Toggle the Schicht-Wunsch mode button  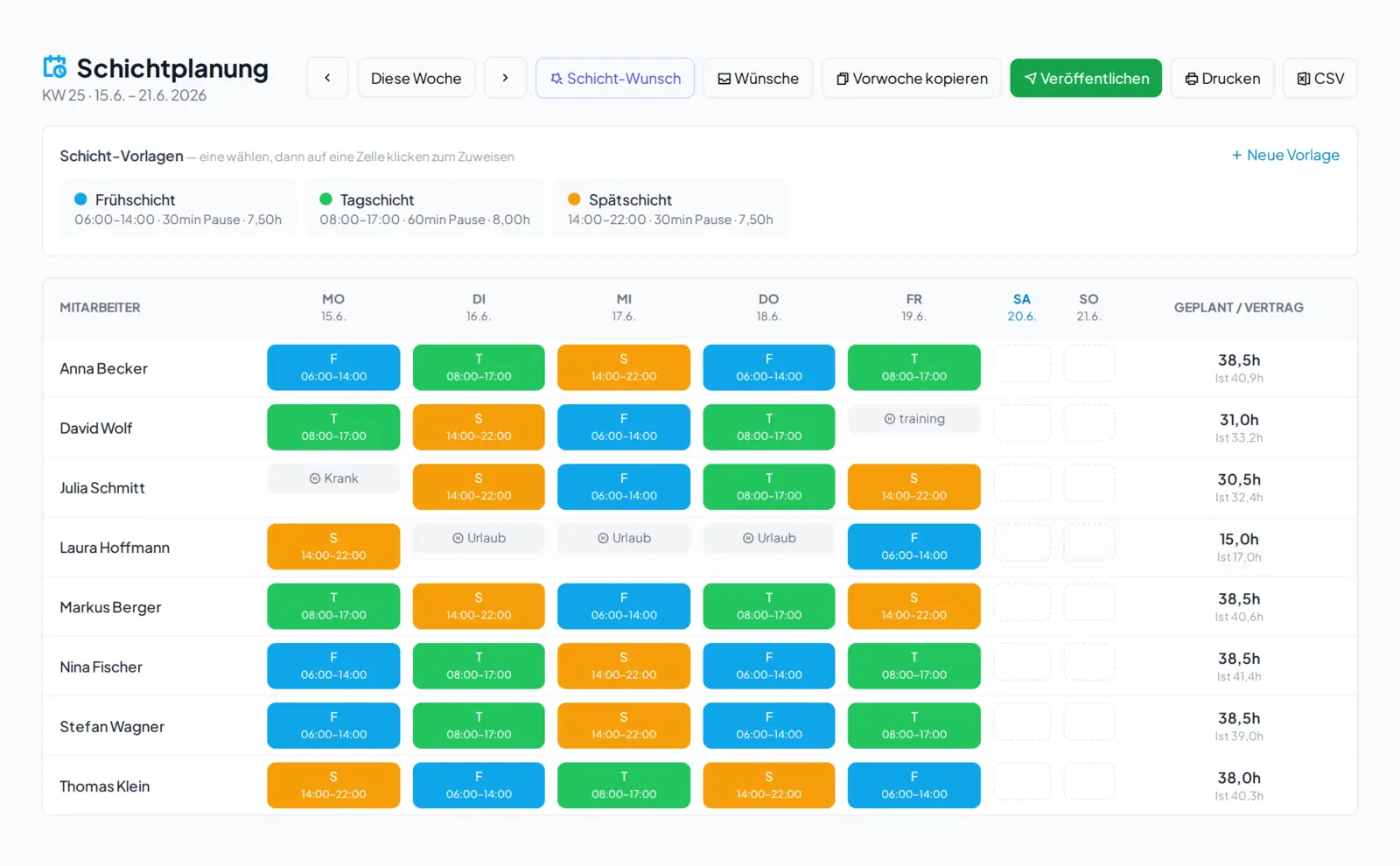(x=615, y=78)
